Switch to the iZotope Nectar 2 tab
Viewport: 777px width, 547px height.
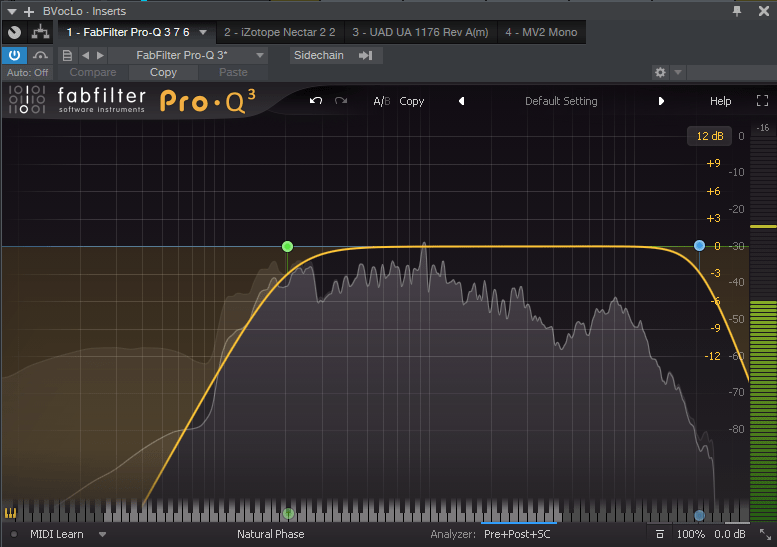[279, 33]
